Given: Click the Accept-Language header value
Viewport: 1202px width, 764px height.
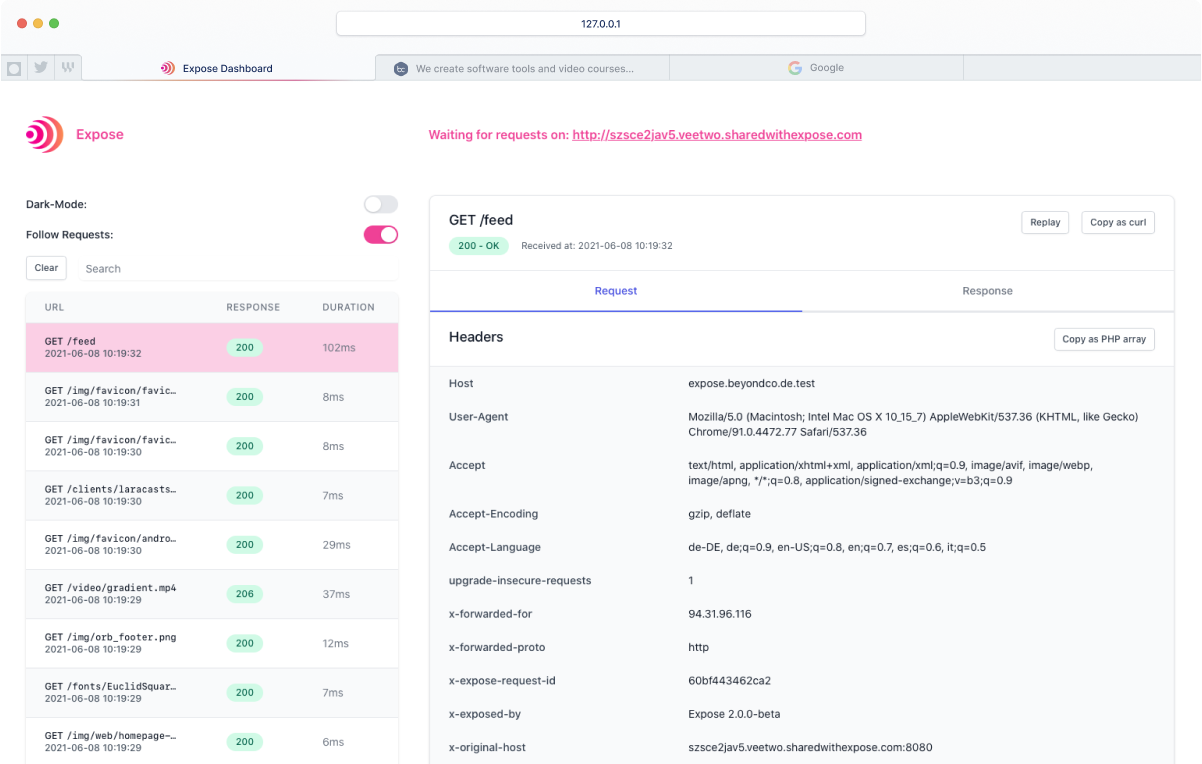Looking at the screenshot, I should click(x=837, y=547).
